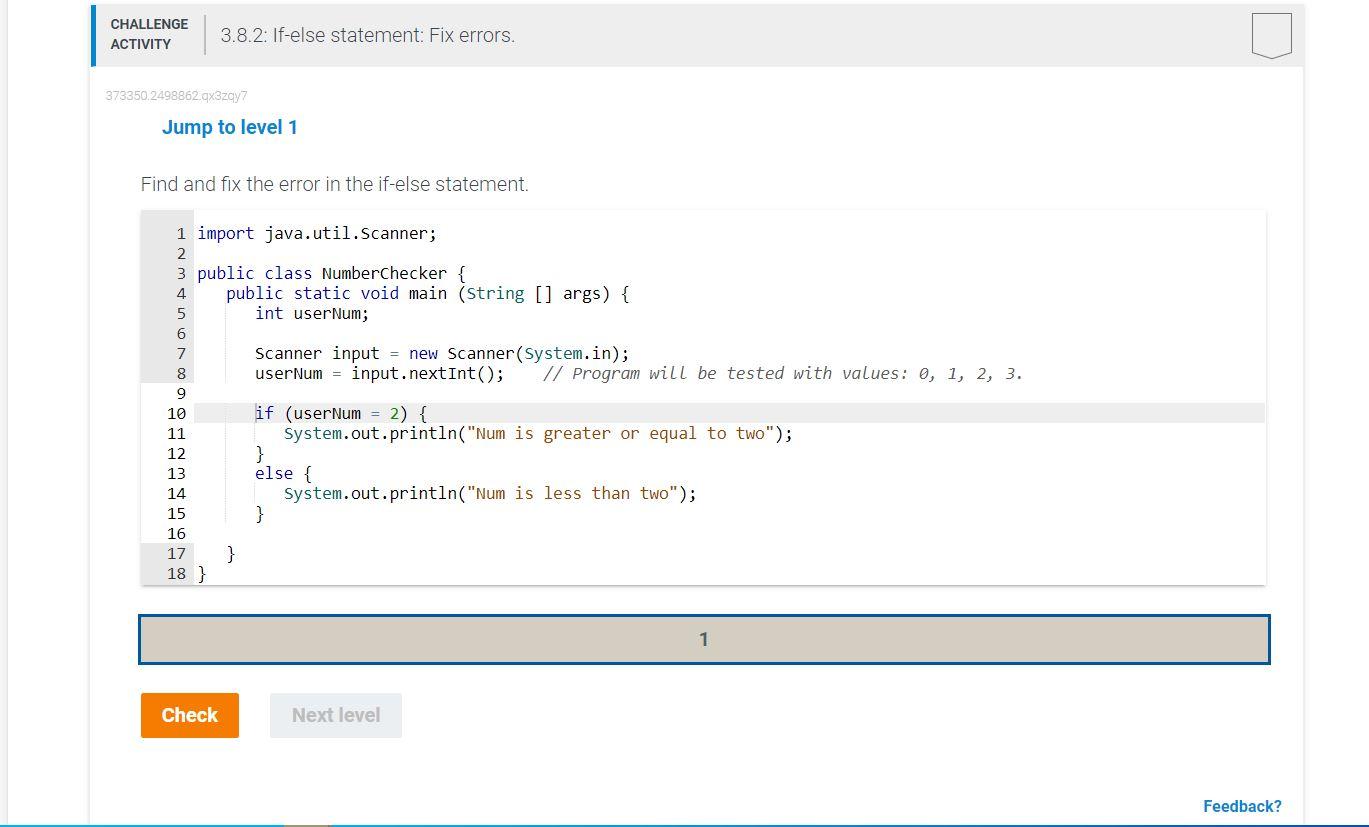Click the highlighted if statement on line 10

340,412
